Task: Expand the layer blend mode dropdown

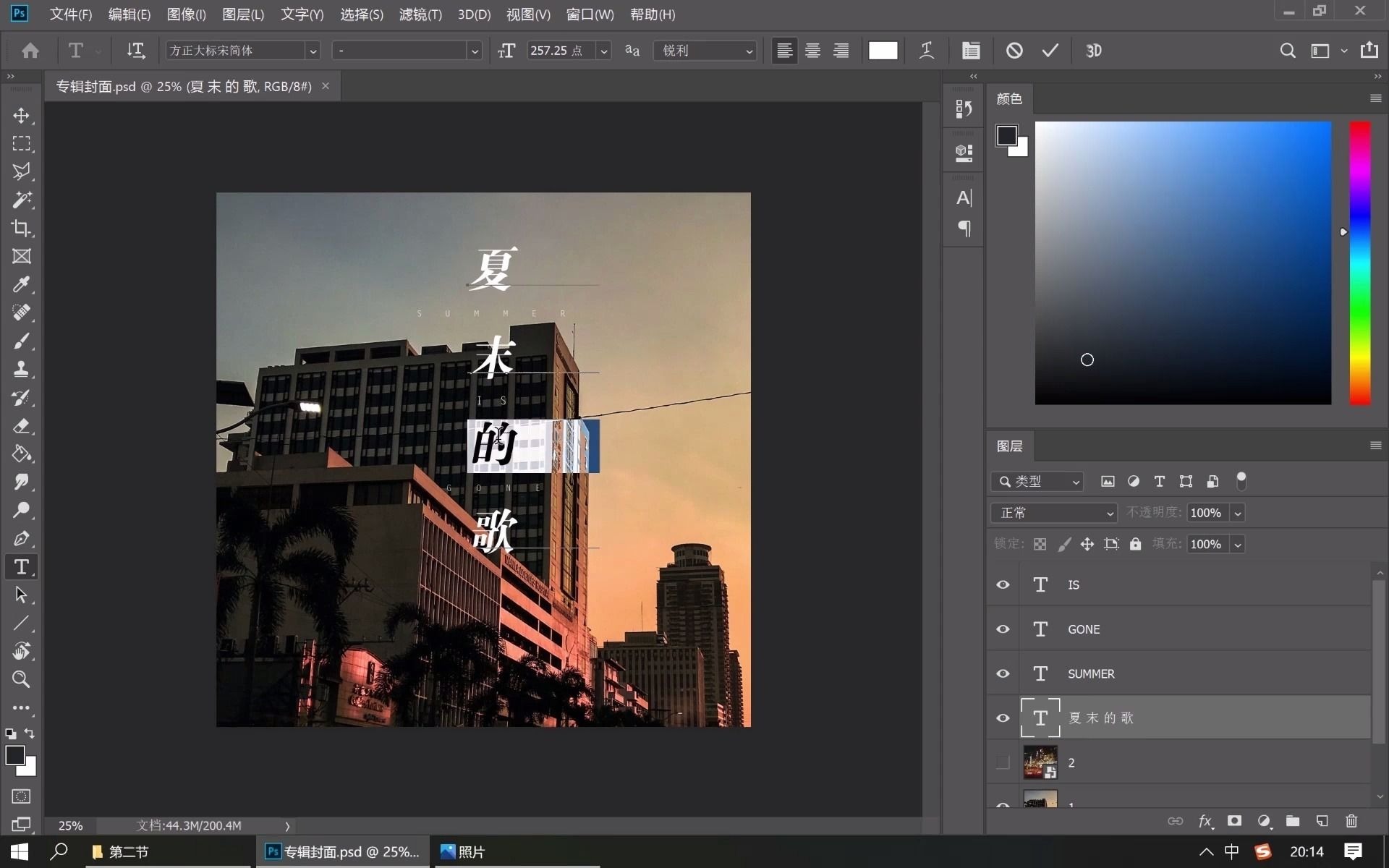Action: coord(1054,513)
